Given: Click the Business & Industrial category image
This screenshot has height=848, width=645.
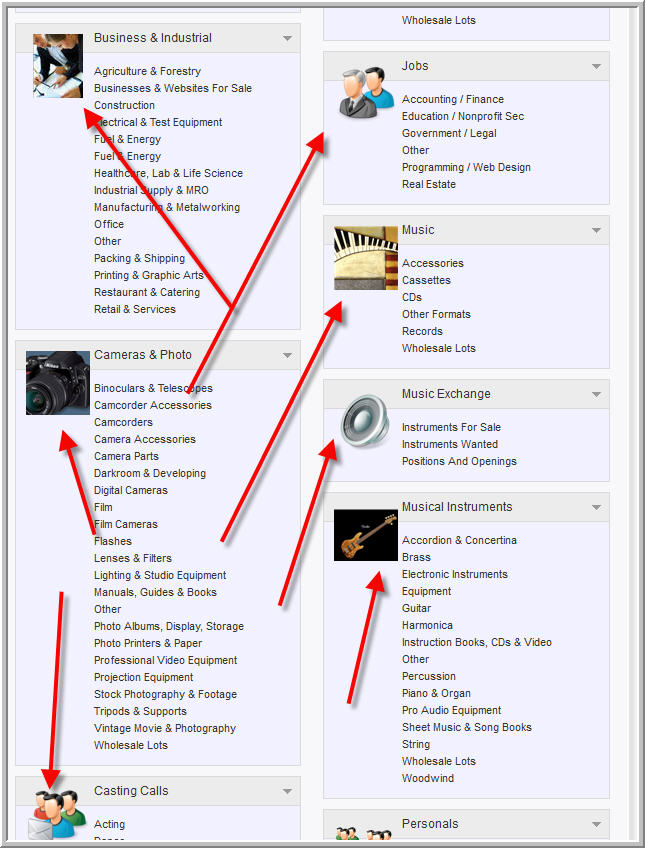Looking at the screenshot, I should [58, 65].
